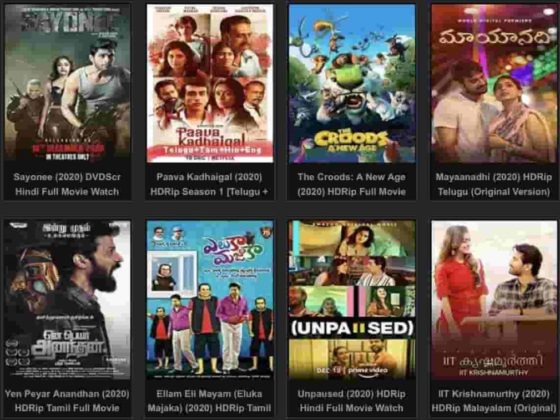Click Ellam Eli Mayam (Eluka Majaka) link
Viewport: 560px width, 420px height.
[209, 401]
